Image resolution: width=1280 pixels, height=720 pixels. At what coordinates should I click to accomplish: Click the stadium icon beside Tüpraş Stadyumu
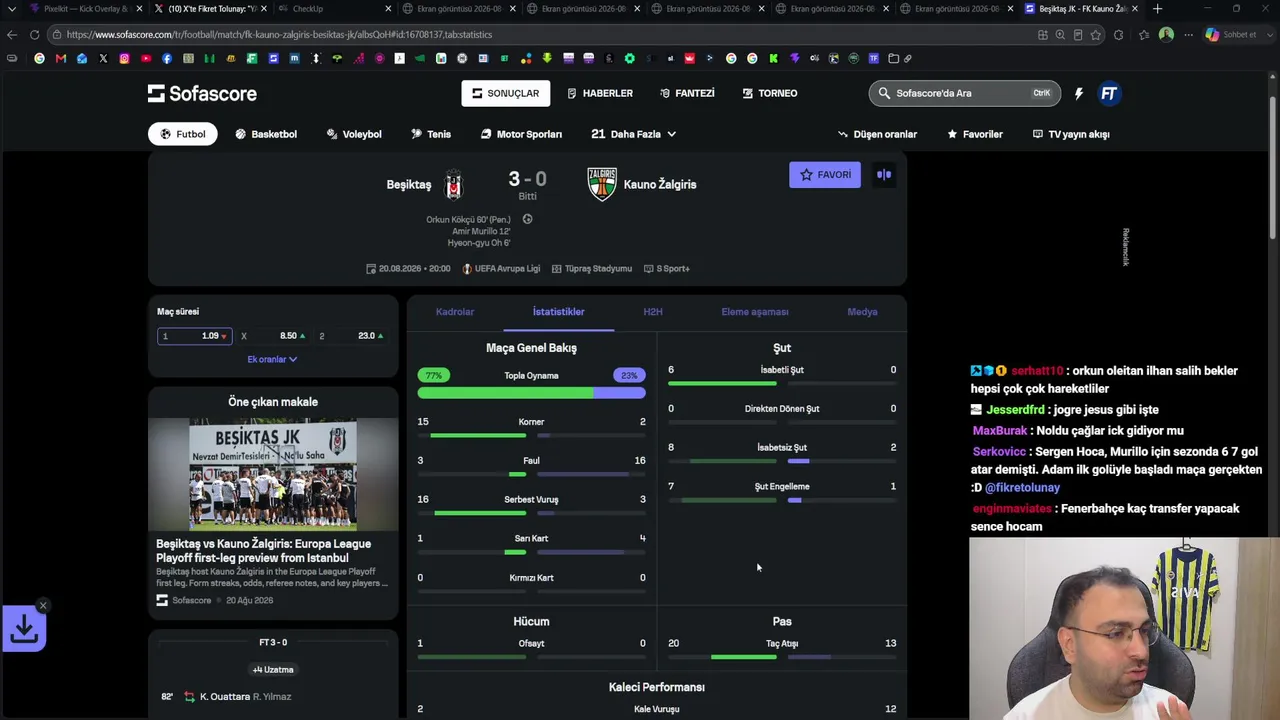[557, 268]
